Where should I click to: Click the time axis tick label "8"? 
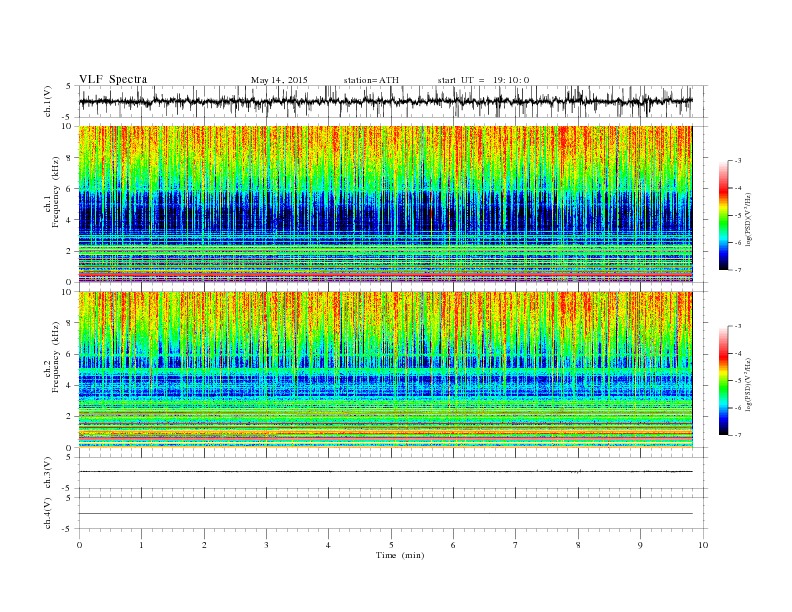click(x=578, y=545)
